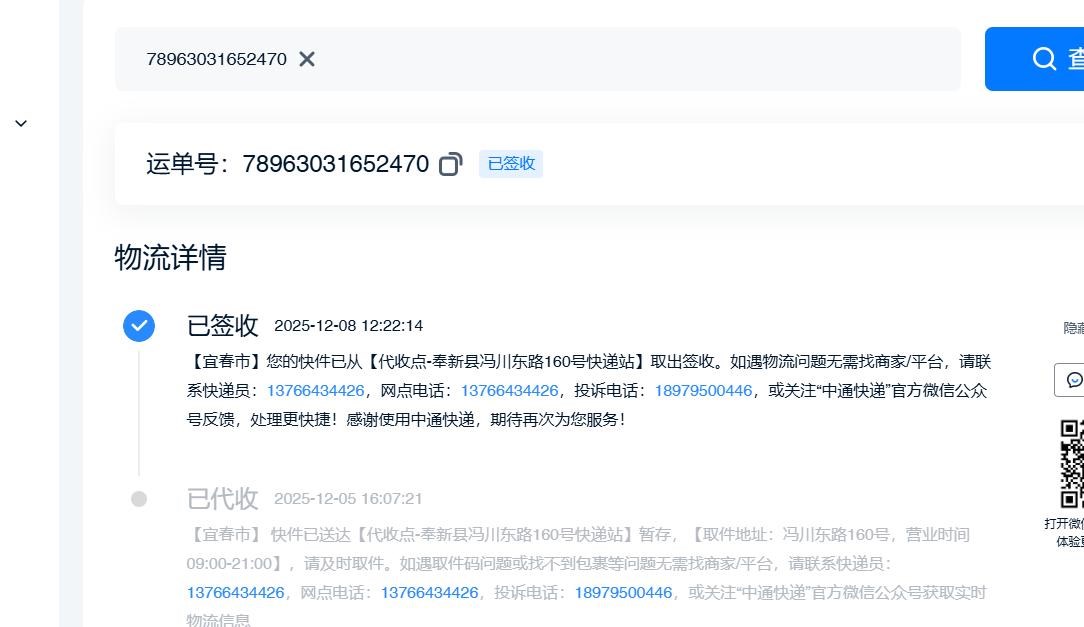The height and width of the screenshot is (627, 1084).
Task: Click the WeChat QR code image
Action: (x=1071, y=464)
